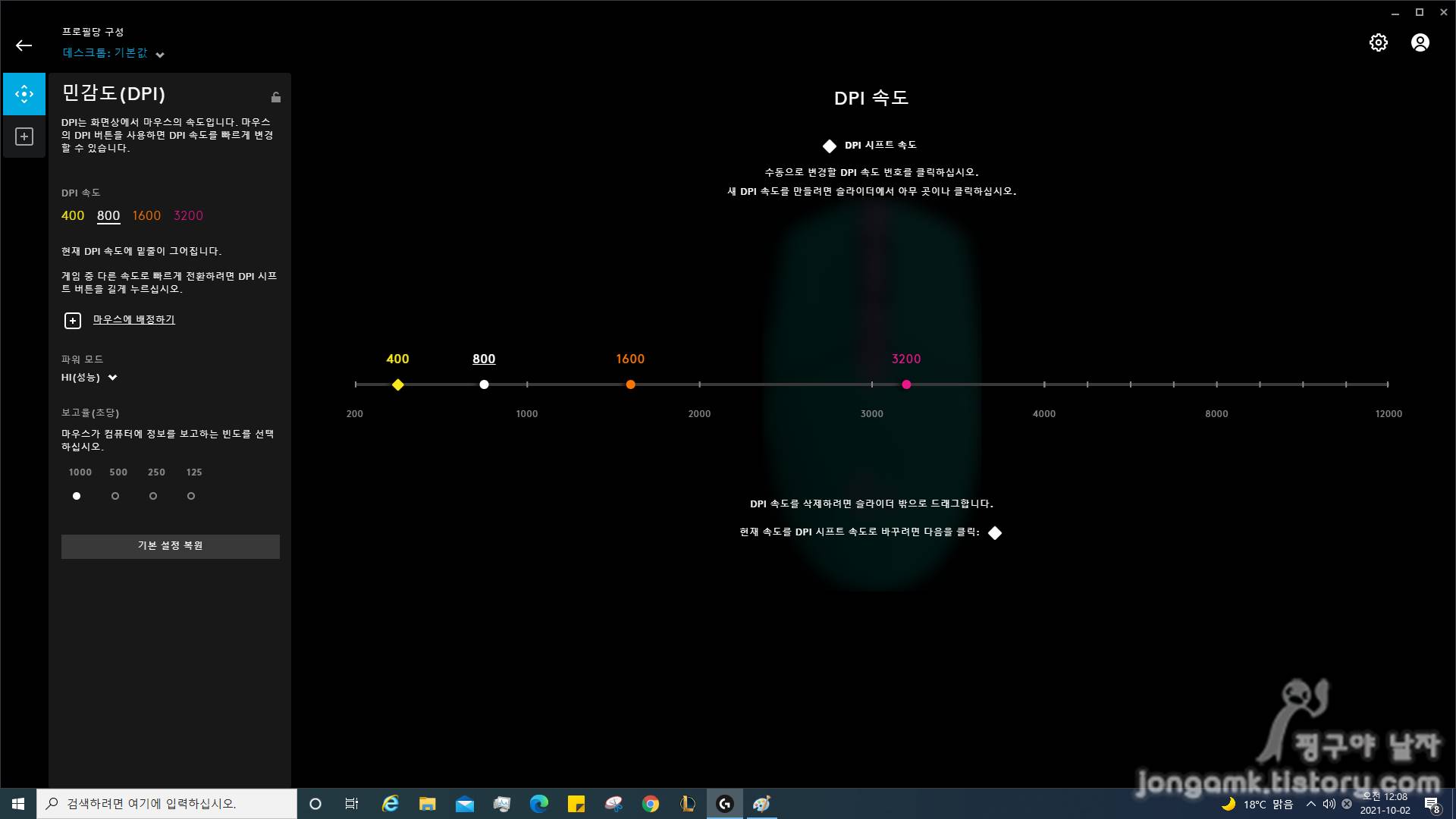The image size is (1456, 819).
Task: Select the 125 report rate radio button
Action: click(x=191, y=496)
